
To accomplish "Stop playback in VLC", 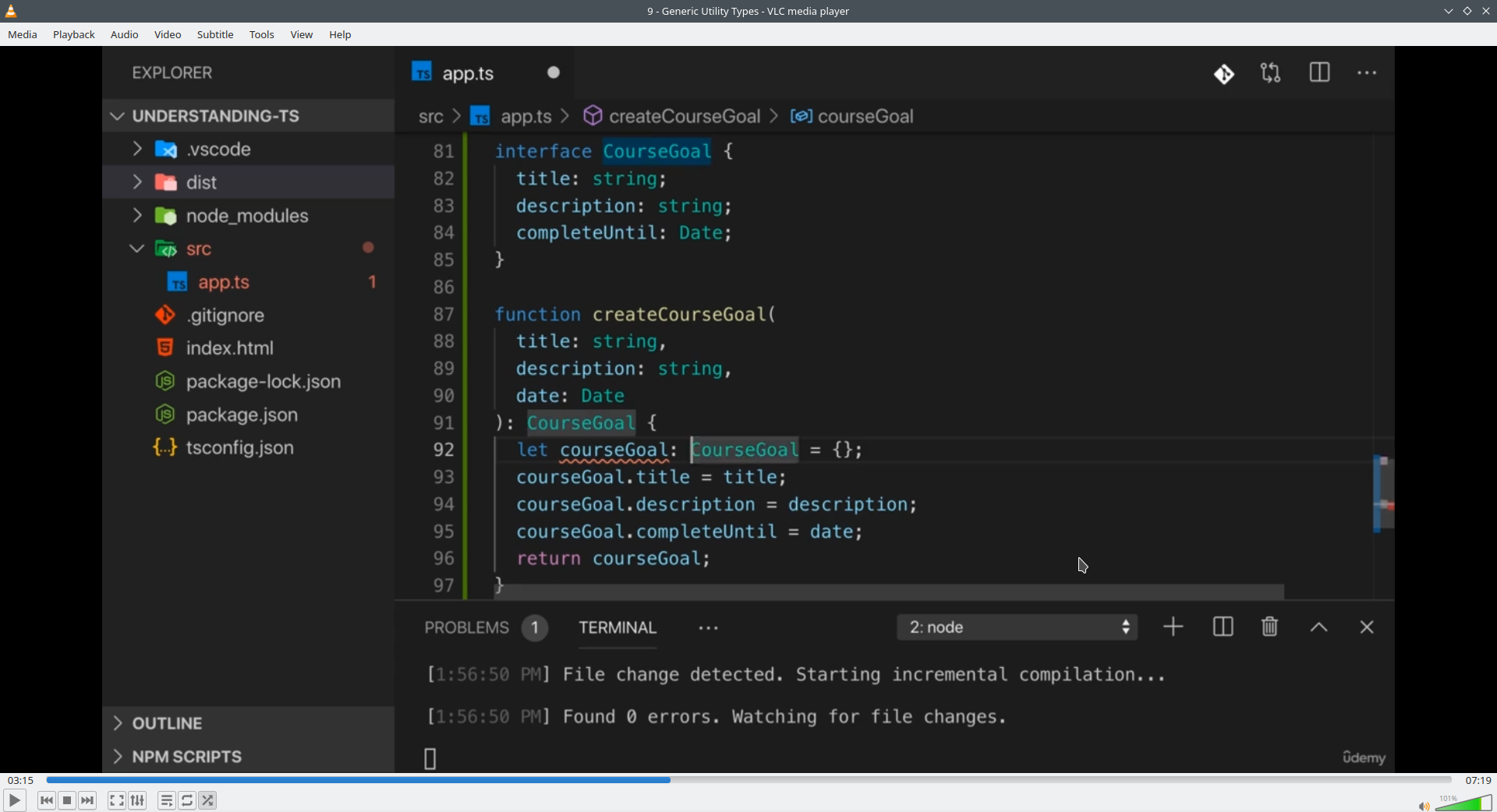I will tap(67, 800).
